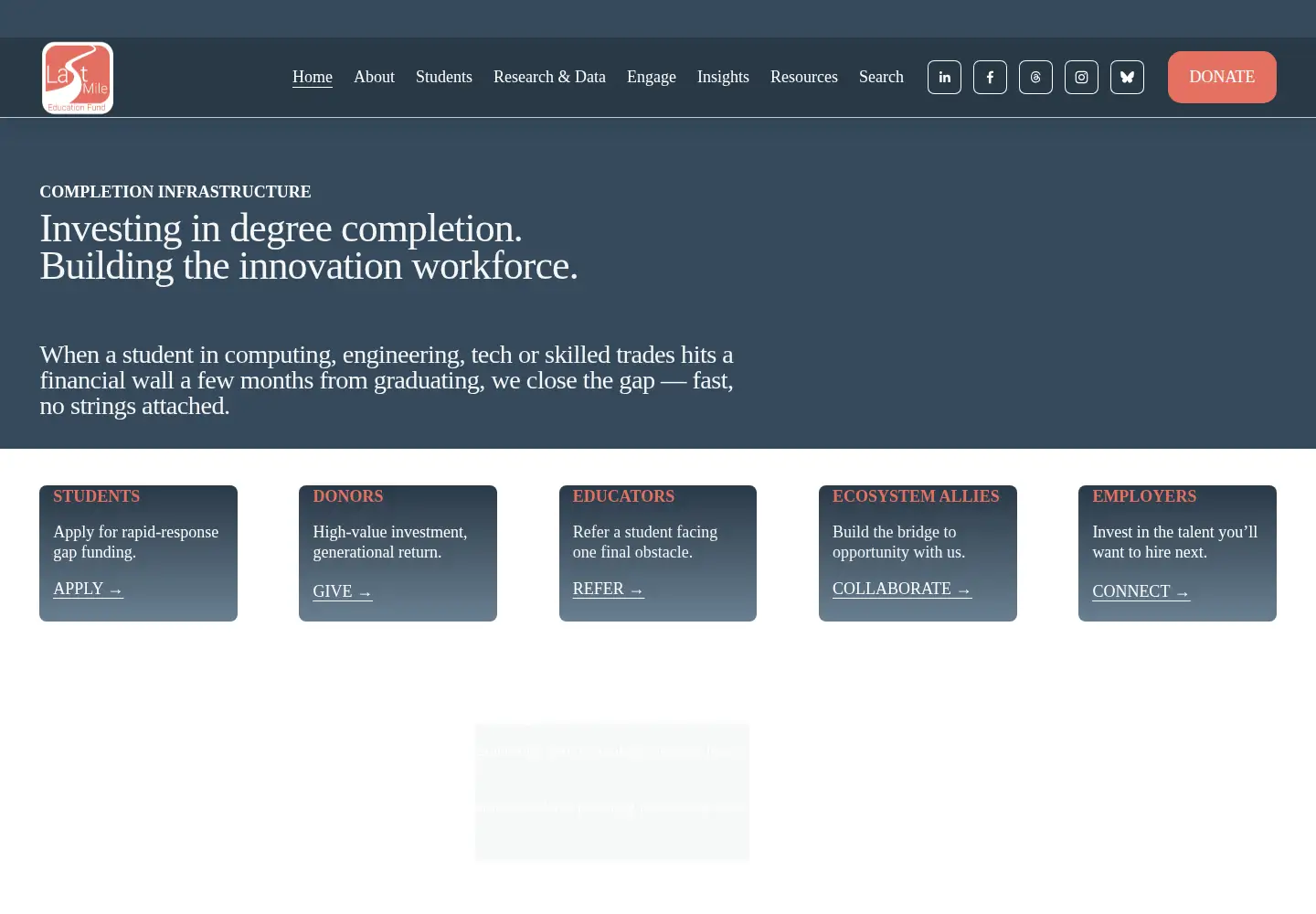Select the Resources nav item
1316x914 pixels.
804,77
